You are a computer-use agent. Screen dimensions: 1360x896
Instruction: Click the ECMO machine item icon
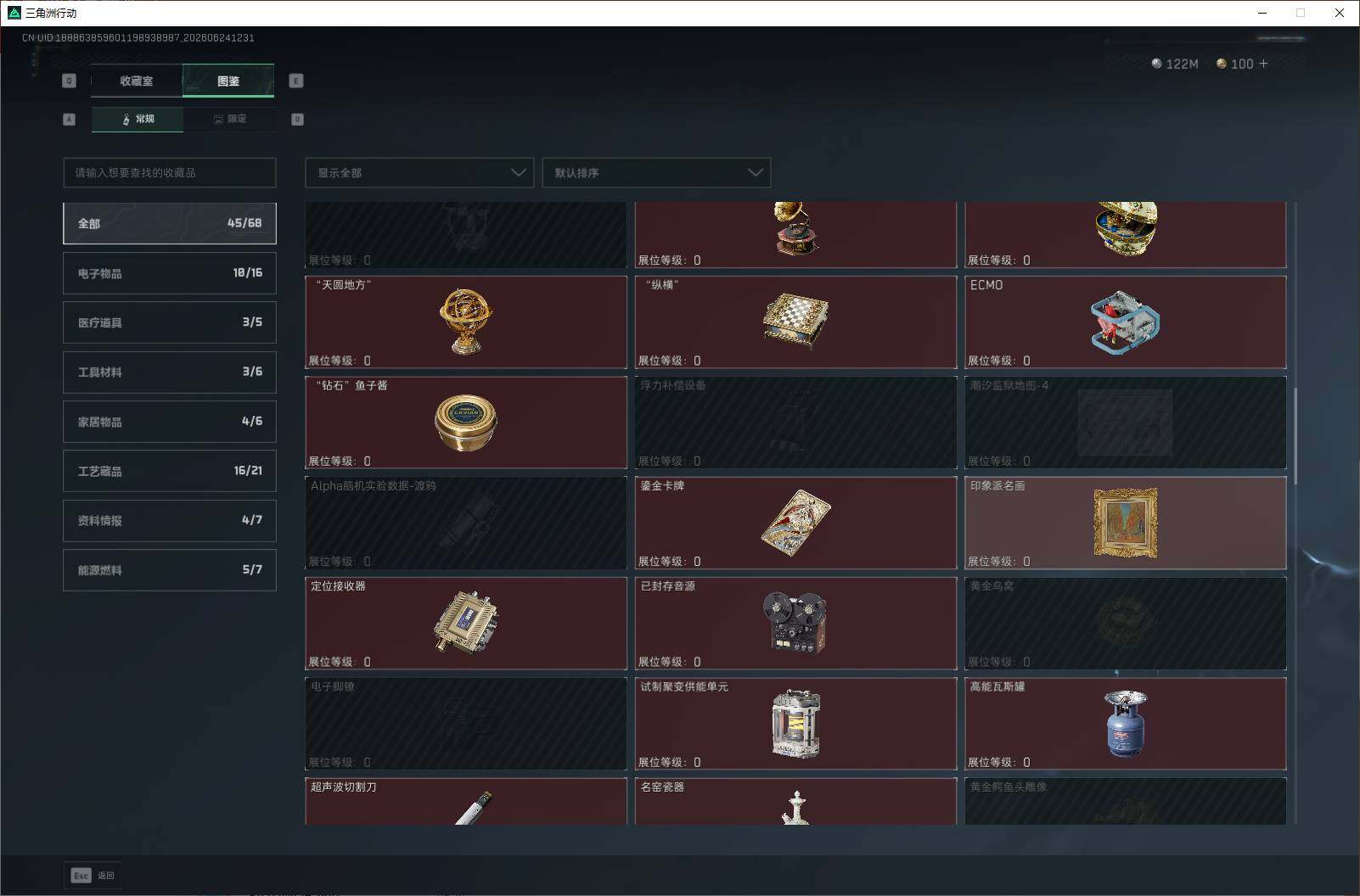(x=1124, y=322)
